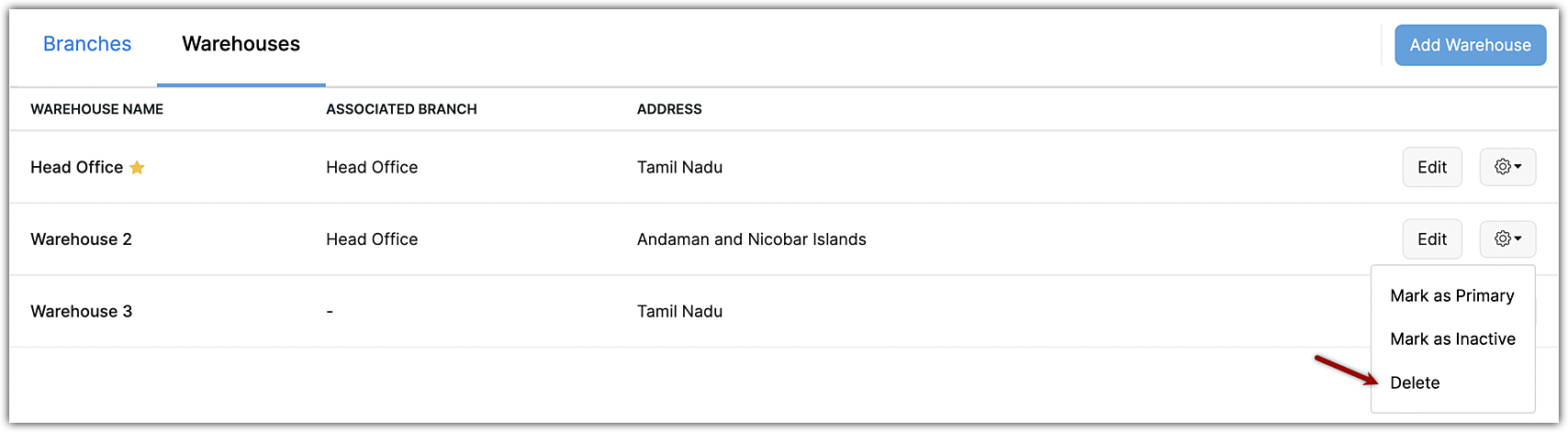Screen dimensions: 1568x432
Task: Click the Andaman and Nicobar Islands address
Action: click(751, 239)
